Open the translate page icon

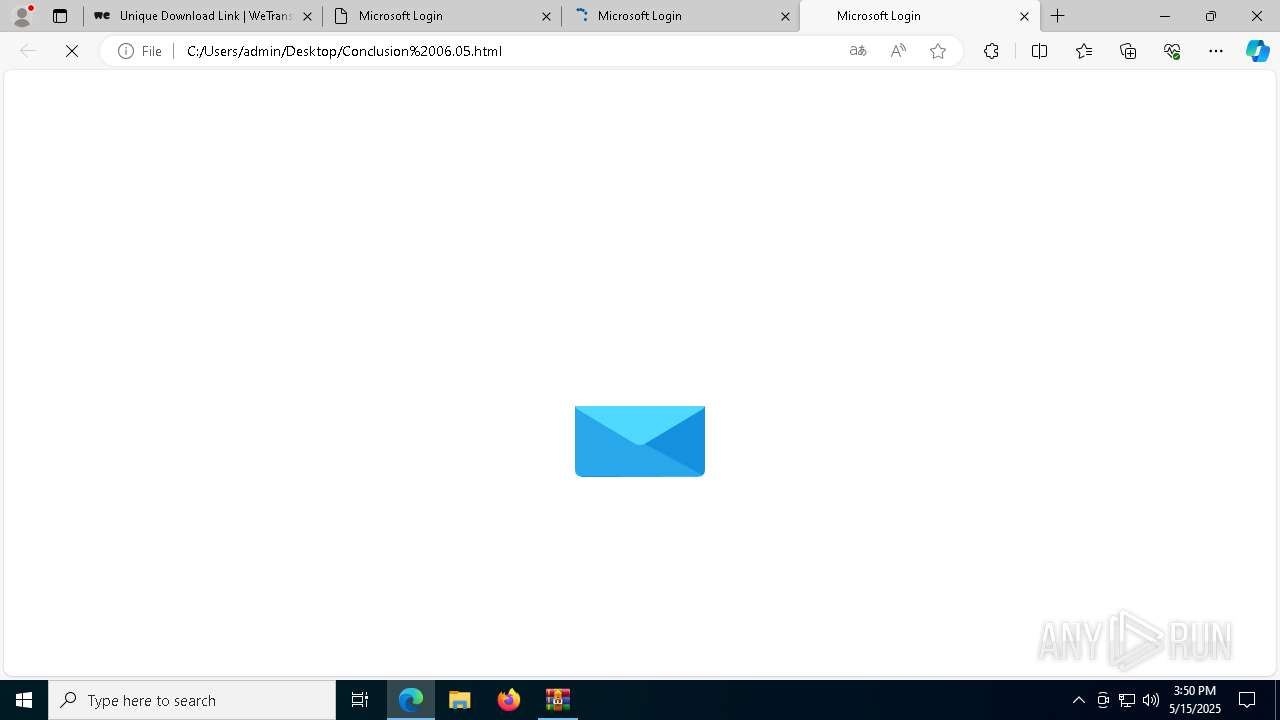coord(858,51)
